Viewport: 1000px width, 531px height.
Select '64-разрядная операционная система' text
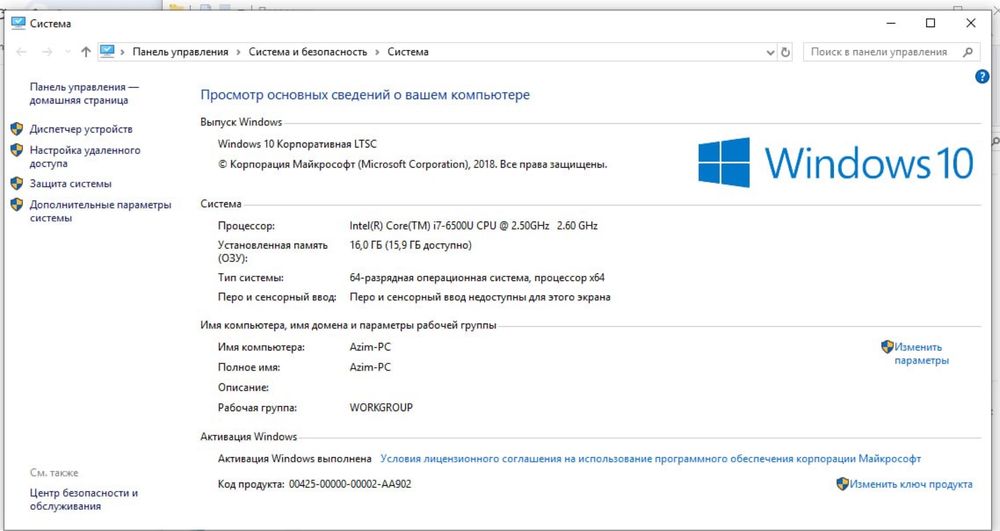tap(477, 278)
